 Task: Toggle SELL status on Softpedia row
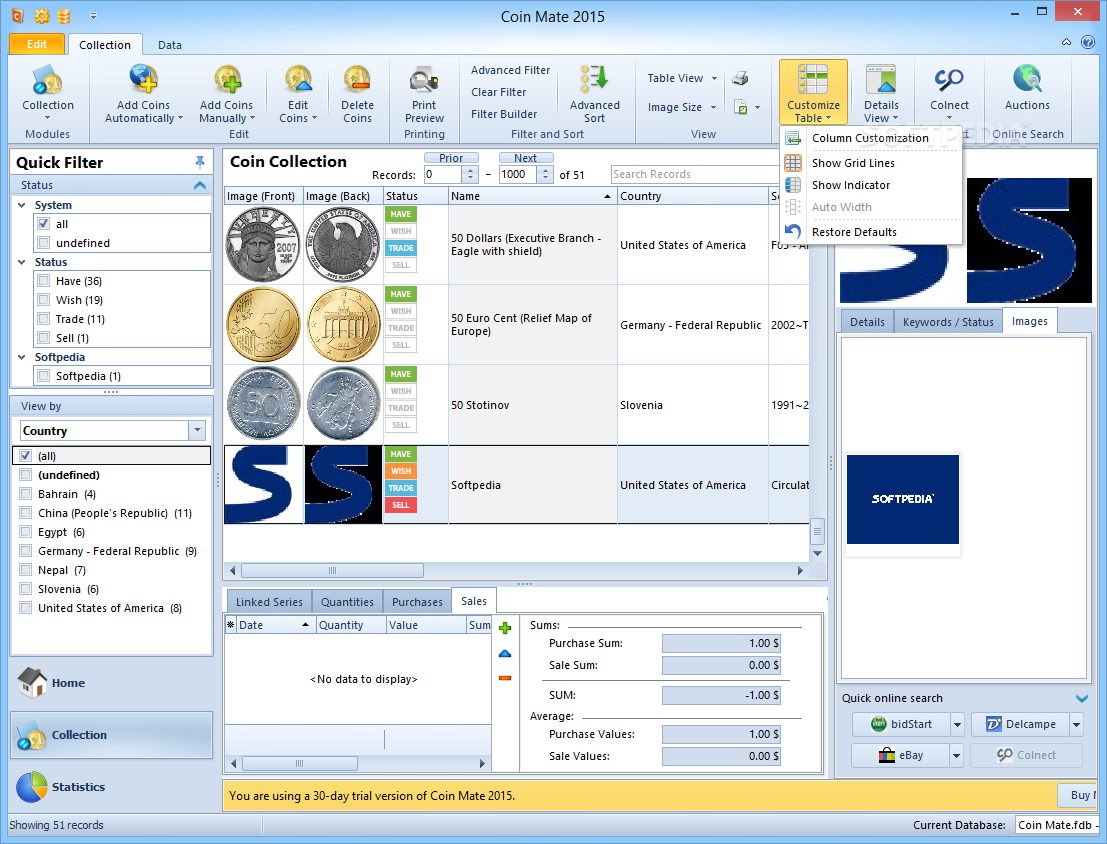point(400,505)
